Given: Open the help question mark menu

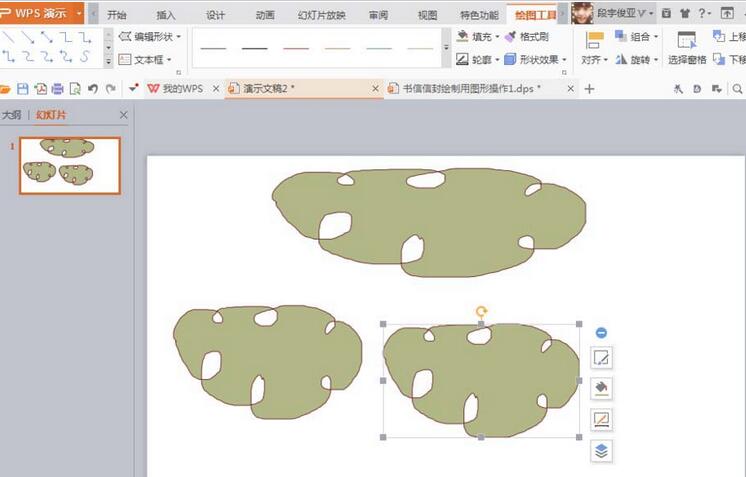Looking at the screenshot, I should 704,13.
